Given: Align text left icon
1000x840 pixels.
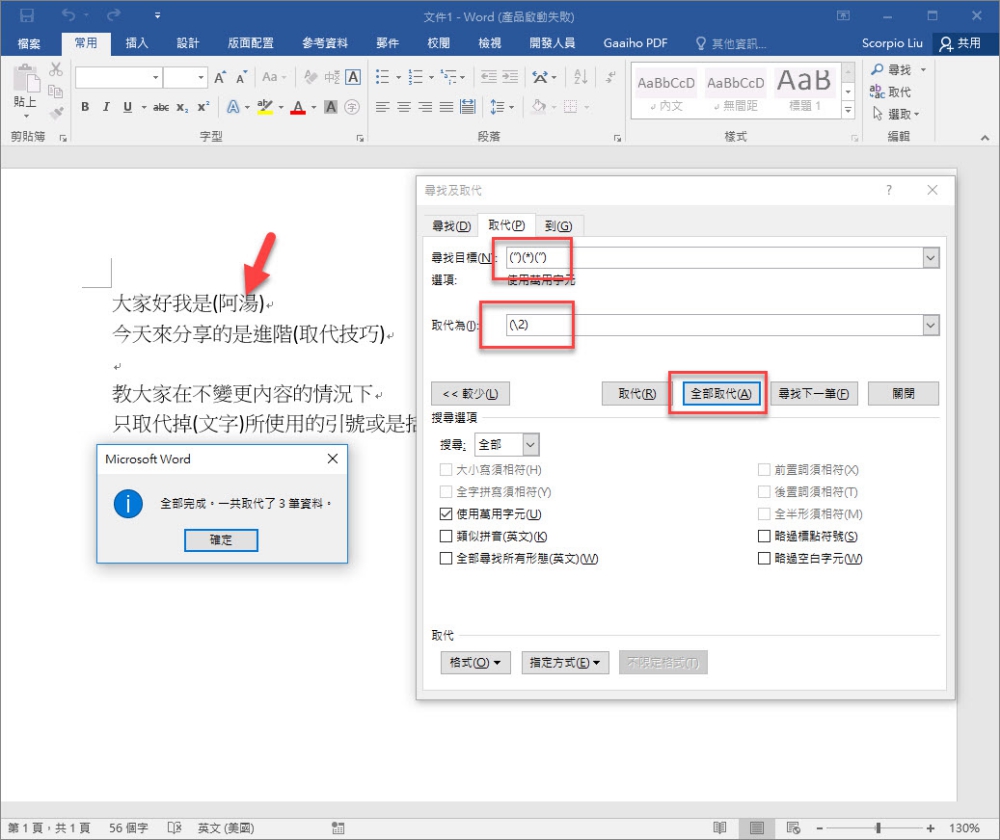Looking at the screenshot, I should pyautogui.click(x=383, y=107).
